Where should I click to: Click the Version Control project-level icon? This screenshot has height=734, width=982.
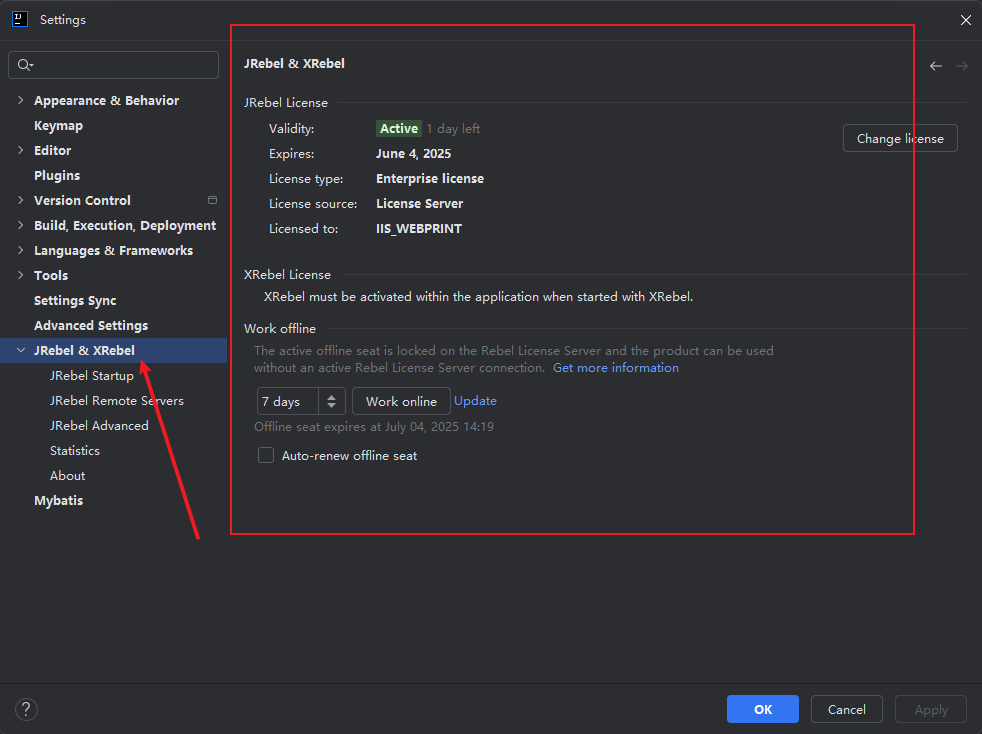click(212, 200)
